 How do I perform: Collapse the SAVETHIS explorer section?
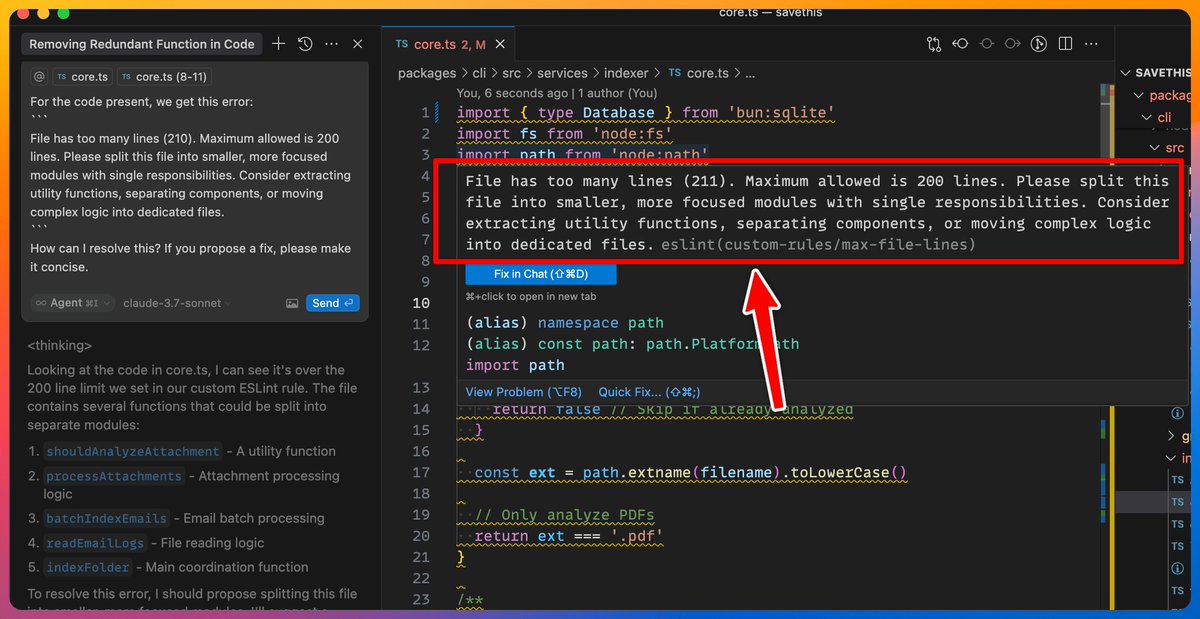(x=1160, y=73)
